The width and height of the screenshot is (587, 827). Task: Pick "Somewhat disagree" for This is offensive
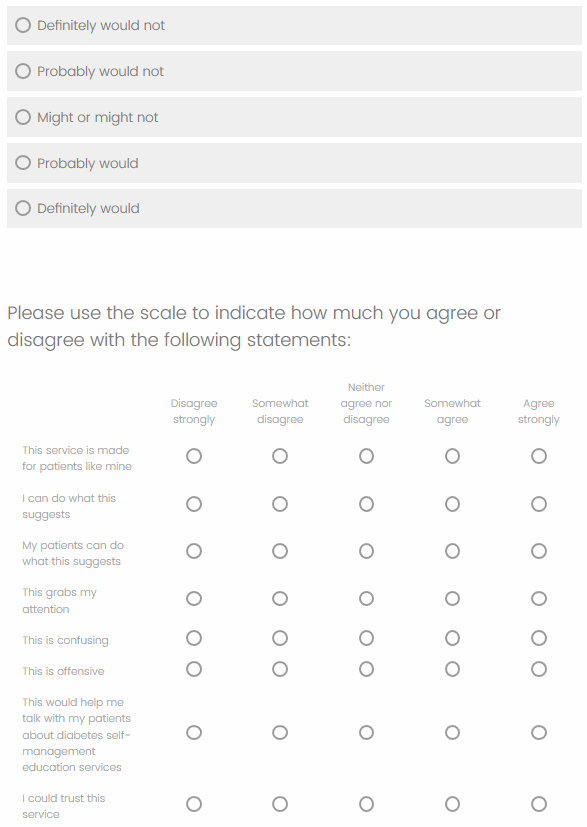pos(280,669)
